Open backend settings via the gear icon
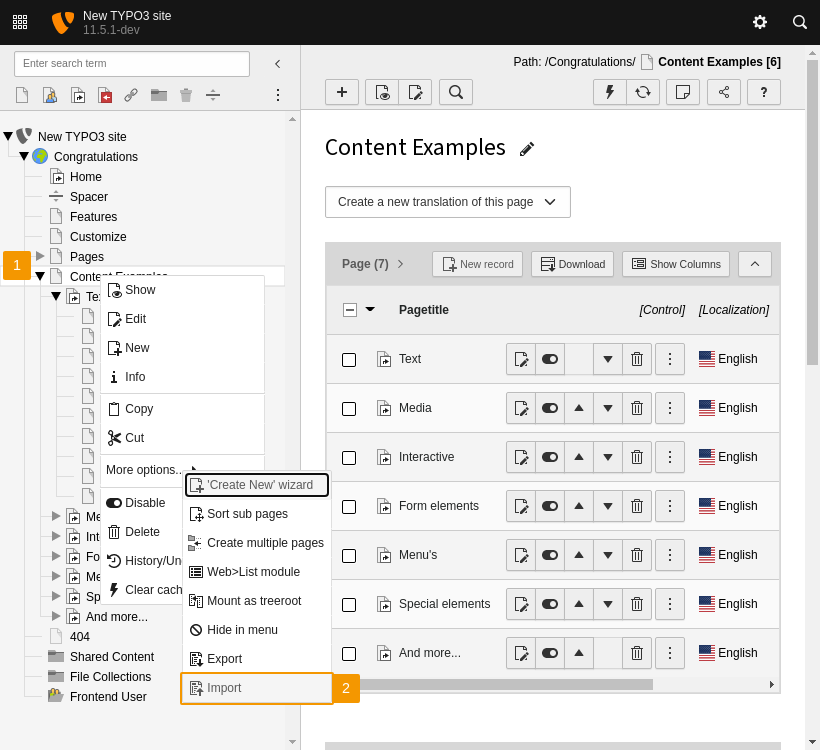The height and width of the screenshot is (750, 820). point(760,21)
